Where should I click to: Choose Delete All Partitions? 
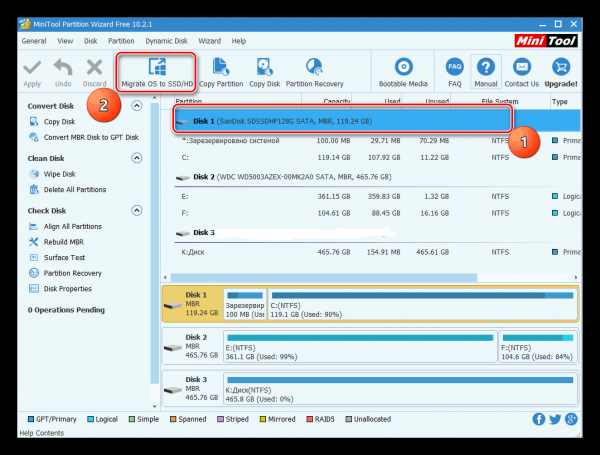(x=67, y=190)
